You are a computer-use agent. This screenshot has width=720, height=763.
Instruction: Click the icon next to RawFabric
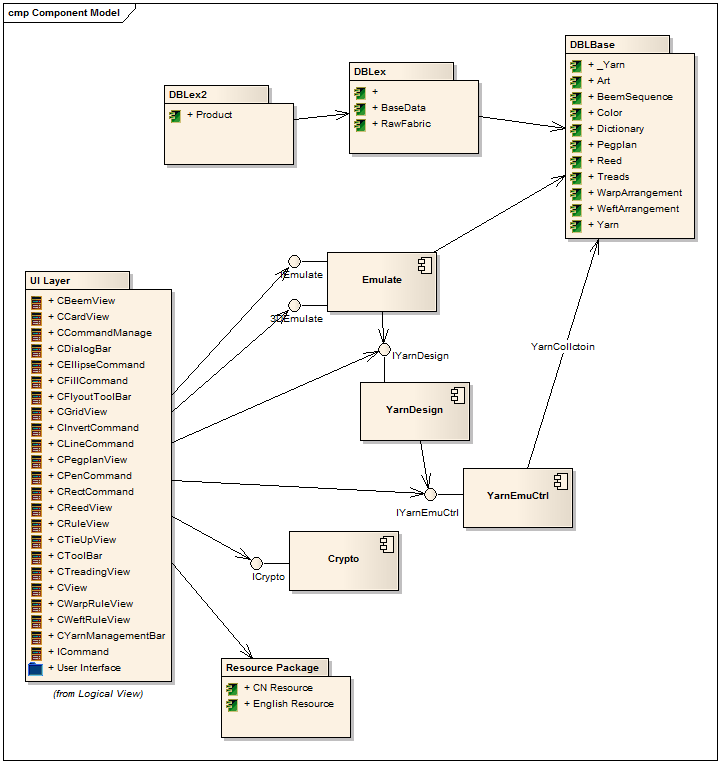point(360,124)
